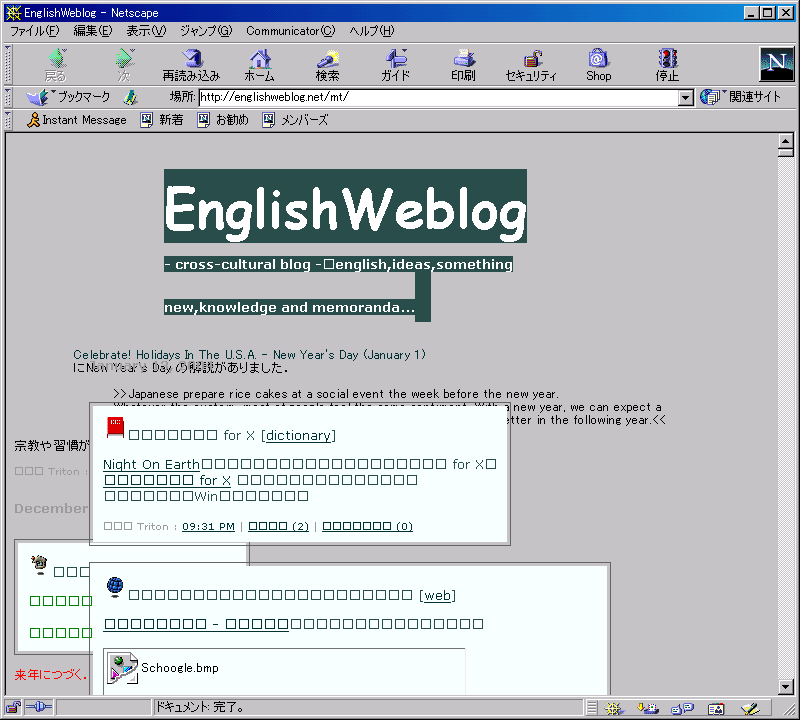800x720 pixels.
Task: Click the red dictionary post icon
Action: 115,428
